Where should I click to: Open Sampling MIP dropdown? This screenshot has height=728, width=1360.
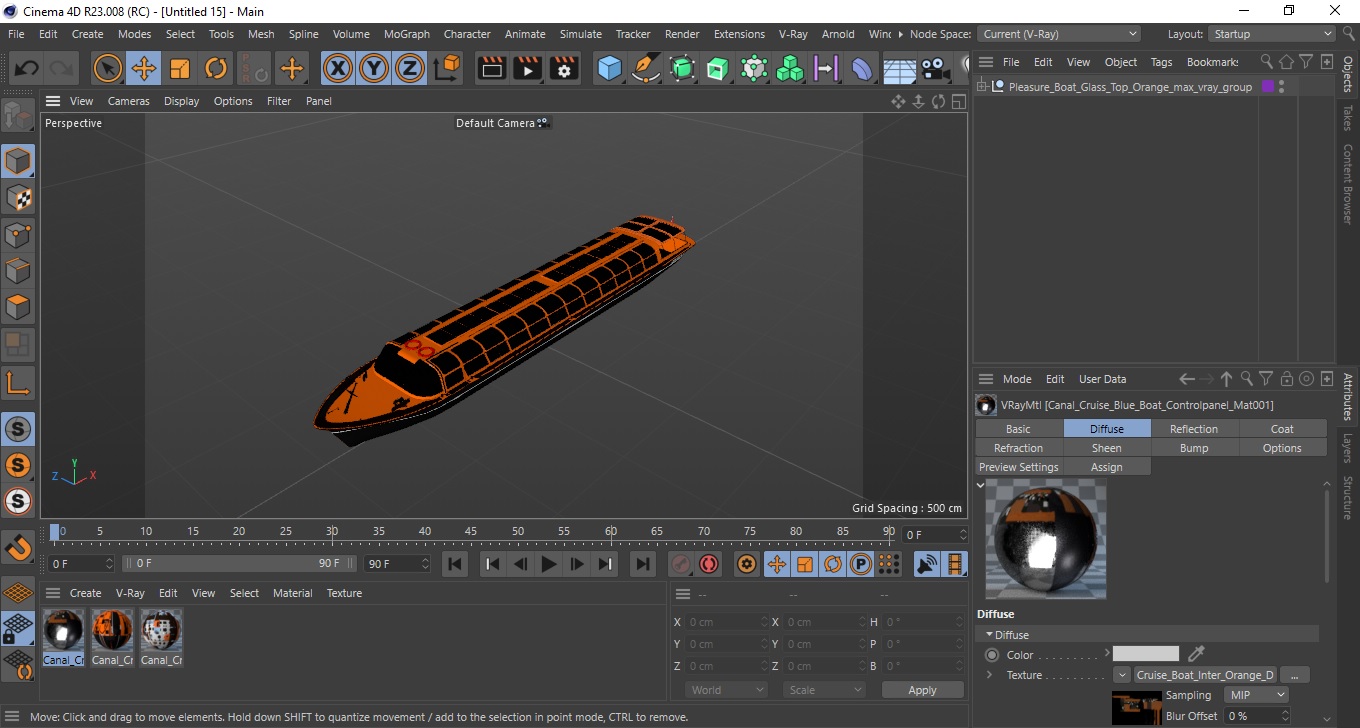click(1254, 695)
